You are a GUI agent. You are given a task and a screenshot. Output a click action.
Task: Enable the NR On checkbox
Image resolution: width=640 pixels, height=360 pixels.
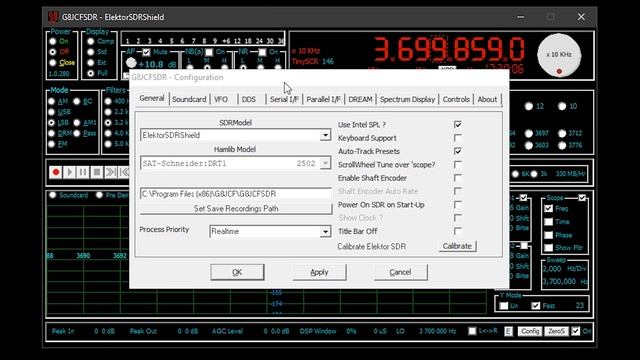click(x=262, y=52)
